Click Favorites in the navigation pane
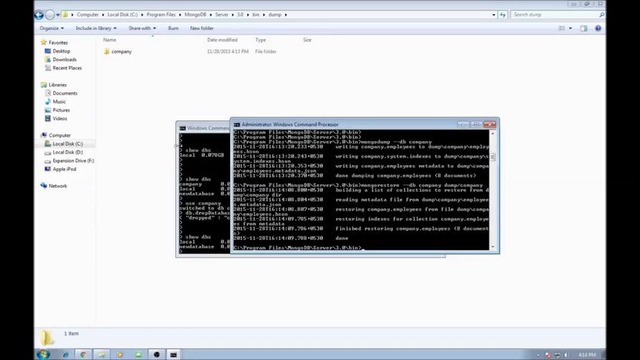 (58, 42)
